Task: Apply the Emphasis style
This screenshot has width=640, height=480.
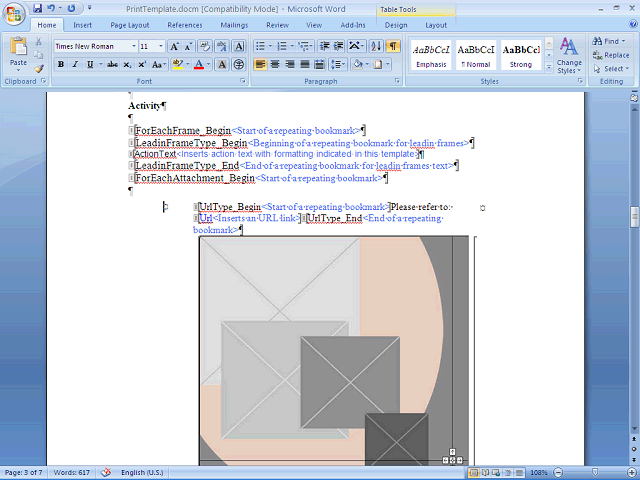Action: click(431, 55)
